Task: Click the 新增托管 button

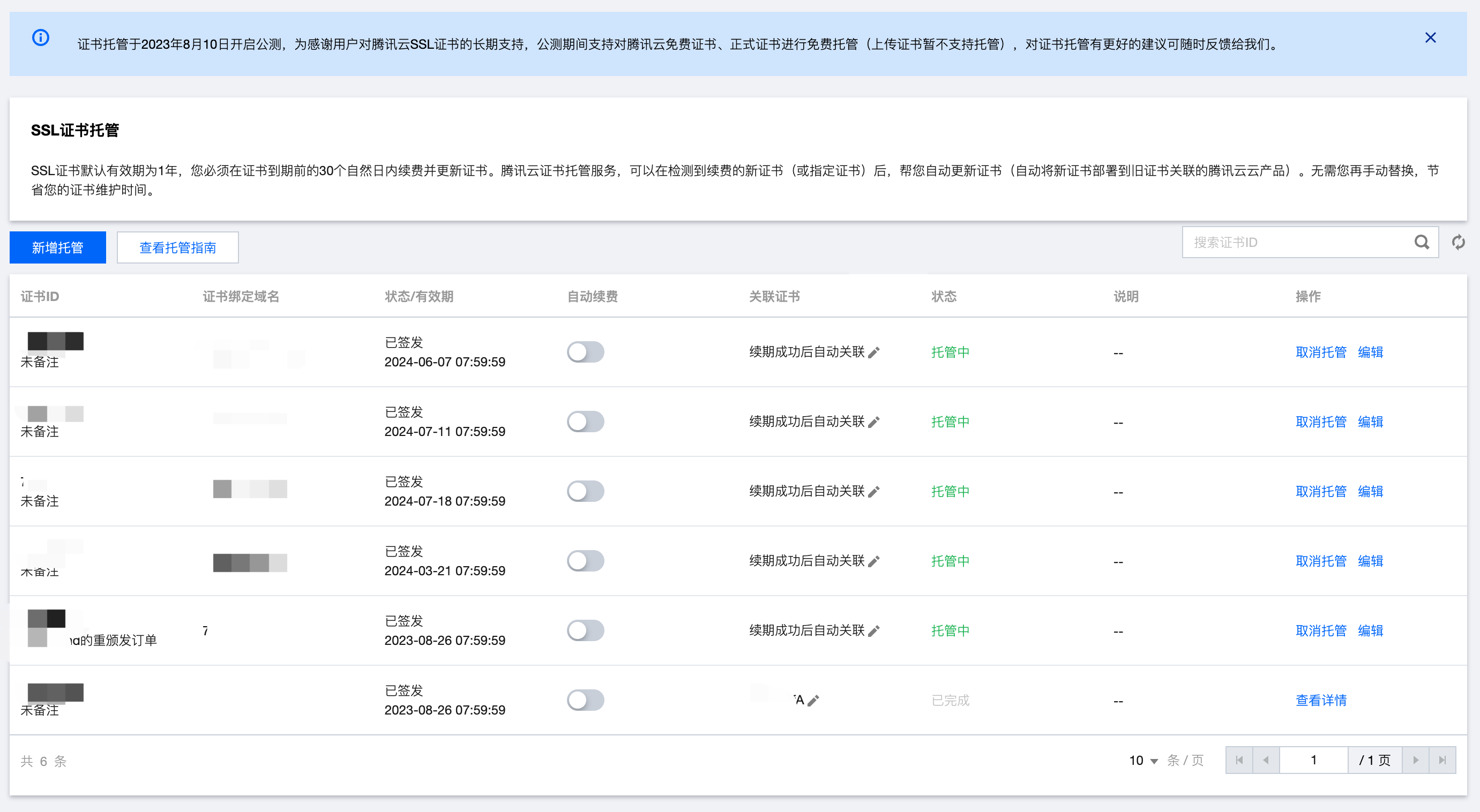Action: pyautogui.click(x=57, y=247)
